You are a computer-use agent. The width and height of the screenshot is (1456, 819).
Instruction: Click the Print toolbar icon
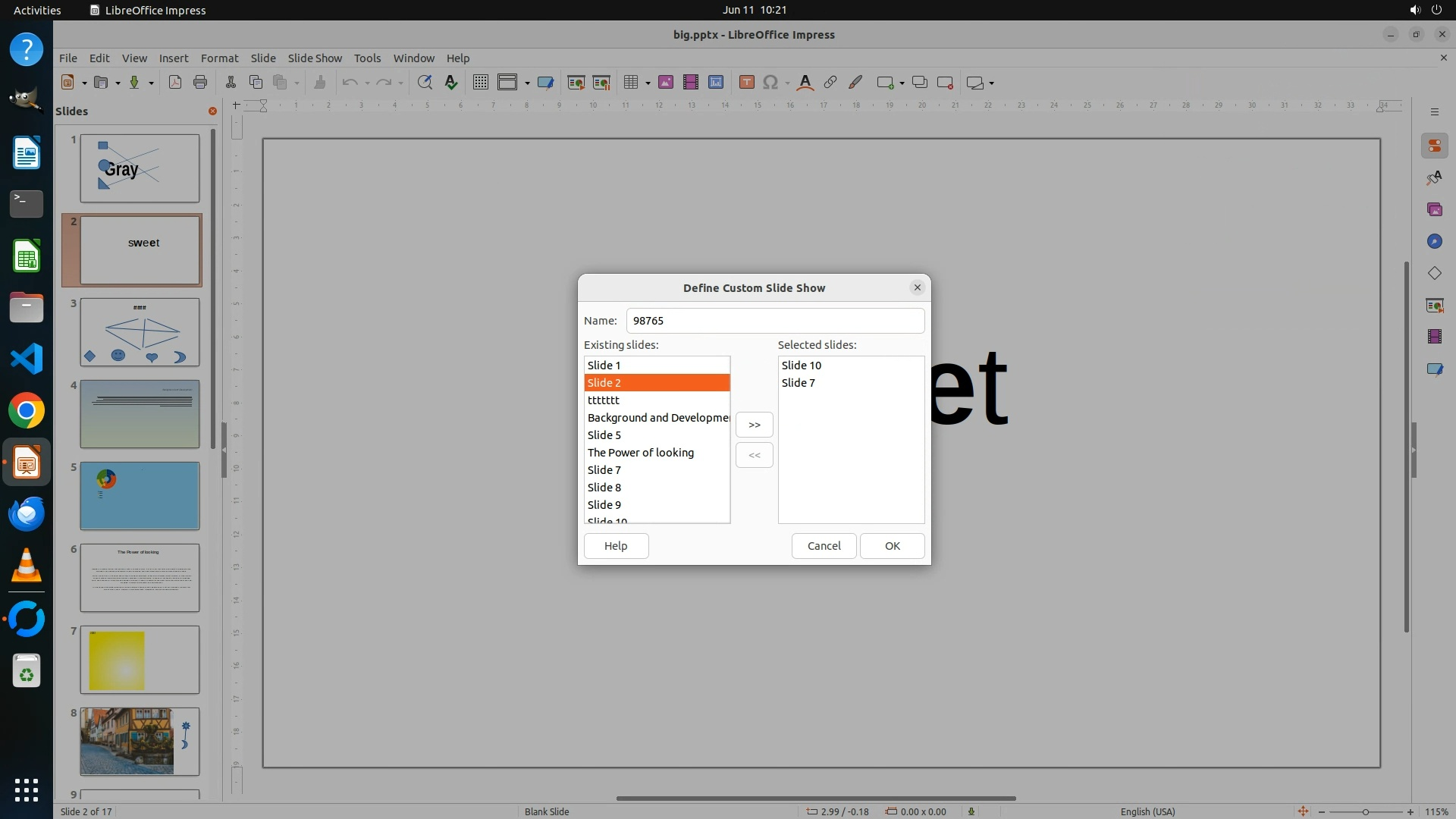[200, 83]
